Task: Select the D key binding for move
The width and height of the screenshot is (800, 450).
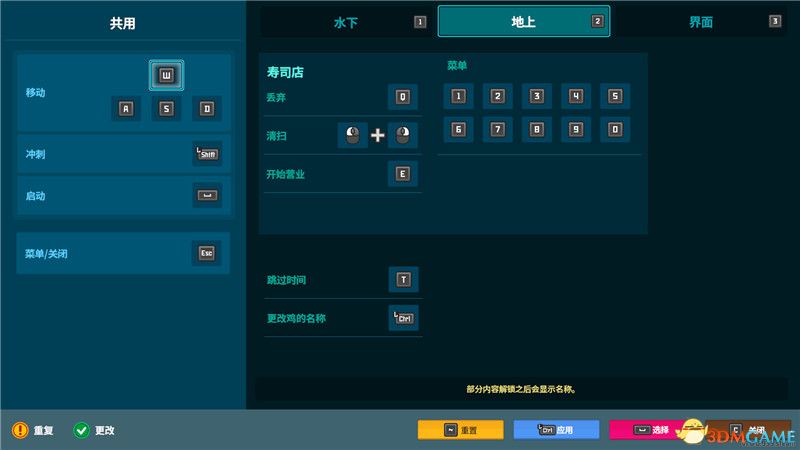Action: coord(207,108)
